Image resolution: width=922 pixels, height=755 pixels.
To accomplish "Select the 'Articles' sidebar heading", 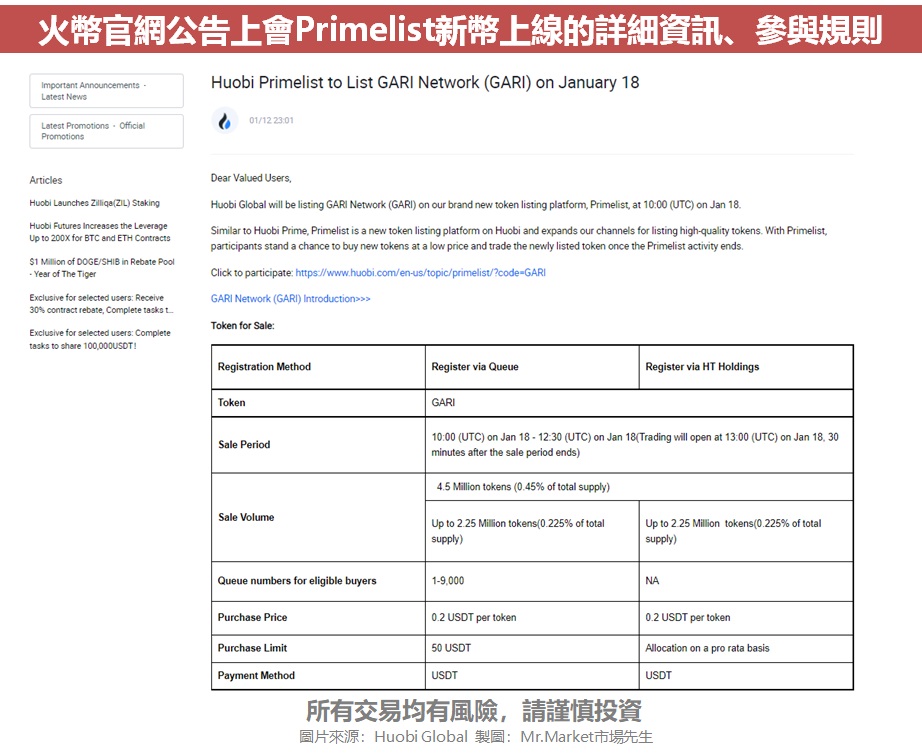I will point(46,180).
